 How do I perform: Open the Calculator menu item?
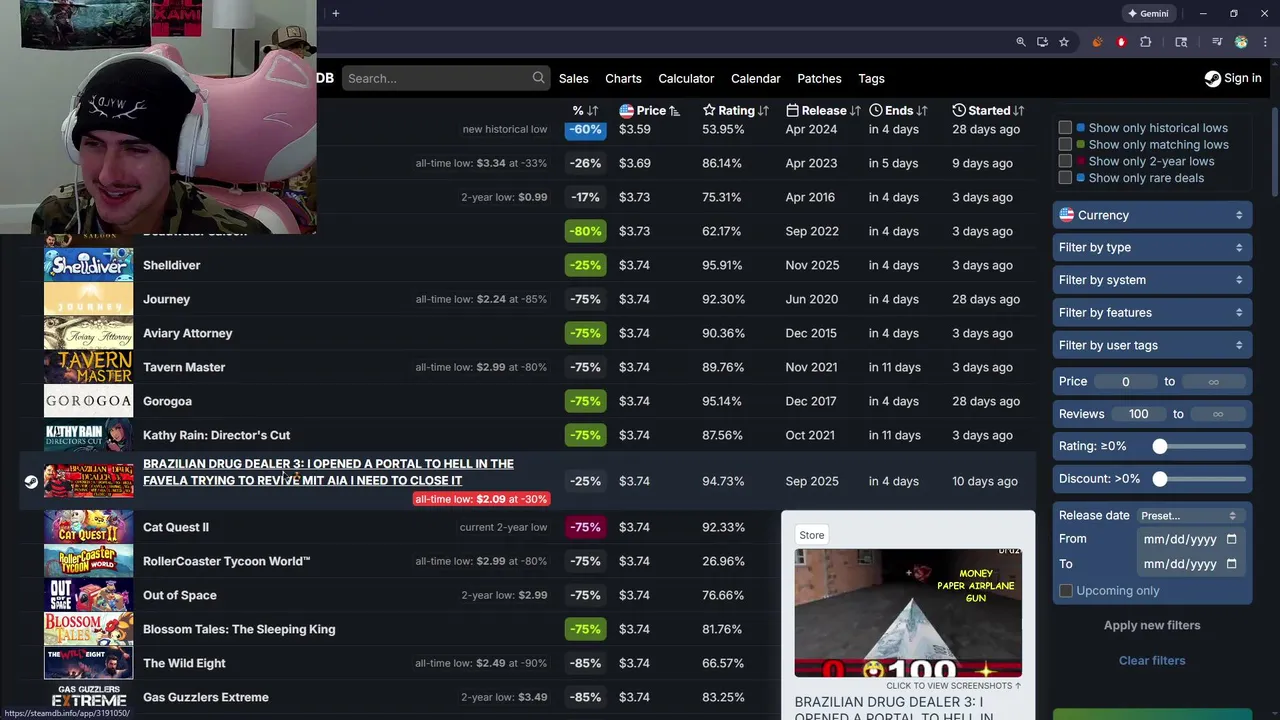pyautogui.click(x=686, y=78)
